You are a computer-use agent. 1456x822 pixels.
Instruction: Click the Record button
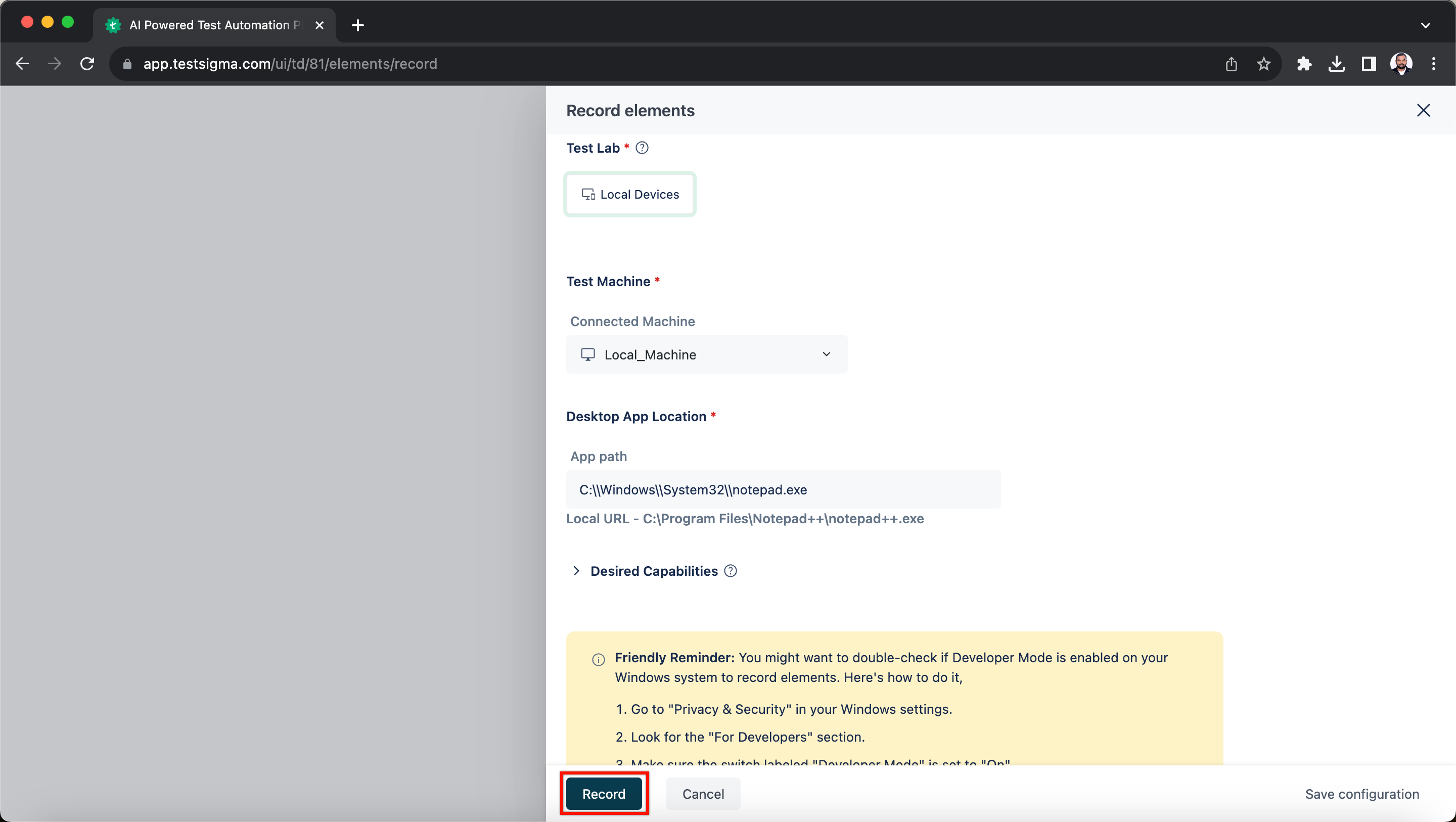coord(604,794)
